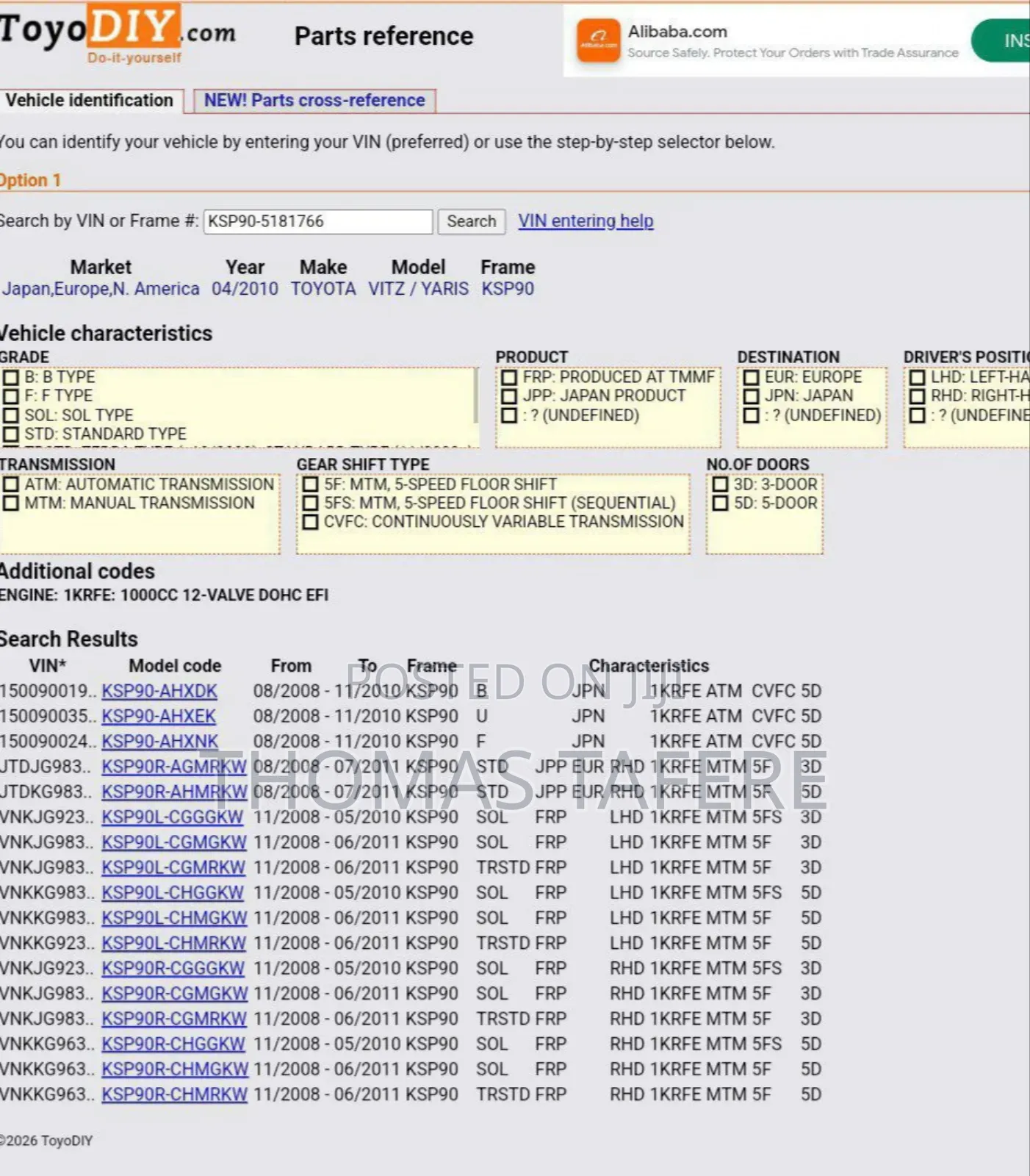
Task: Open the VIN entering help link
Action: coord(585,221)
